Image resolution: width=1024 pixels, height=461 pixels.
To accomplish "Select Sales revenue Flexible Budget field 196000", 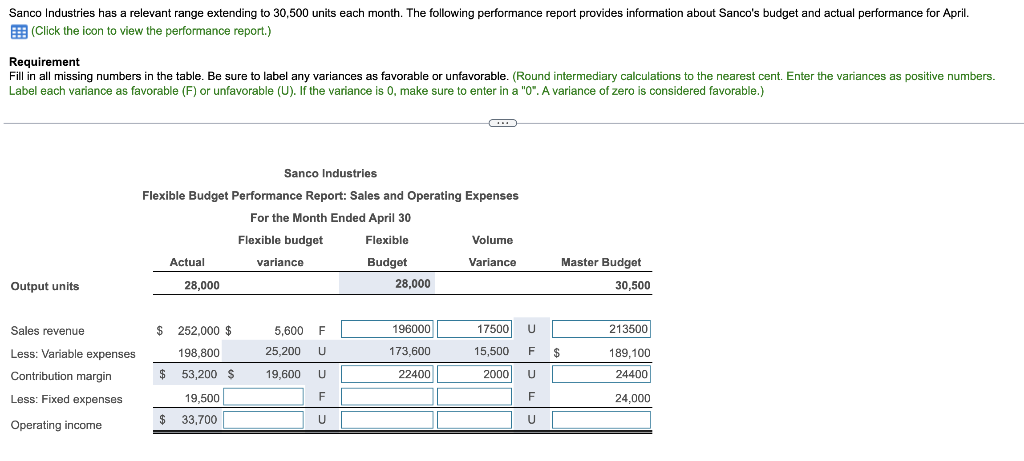I will 388,329.
